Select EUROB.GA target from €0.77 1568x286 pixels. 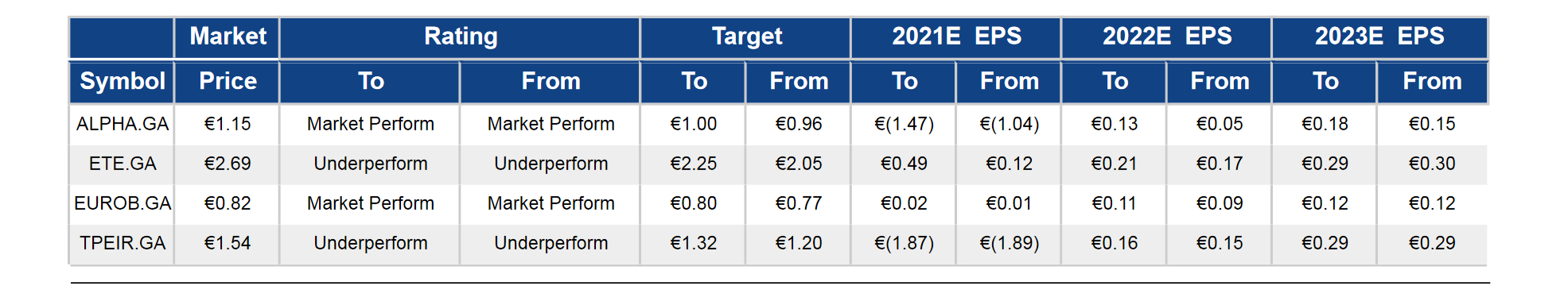pyautogui.click(x=799, y=203)
